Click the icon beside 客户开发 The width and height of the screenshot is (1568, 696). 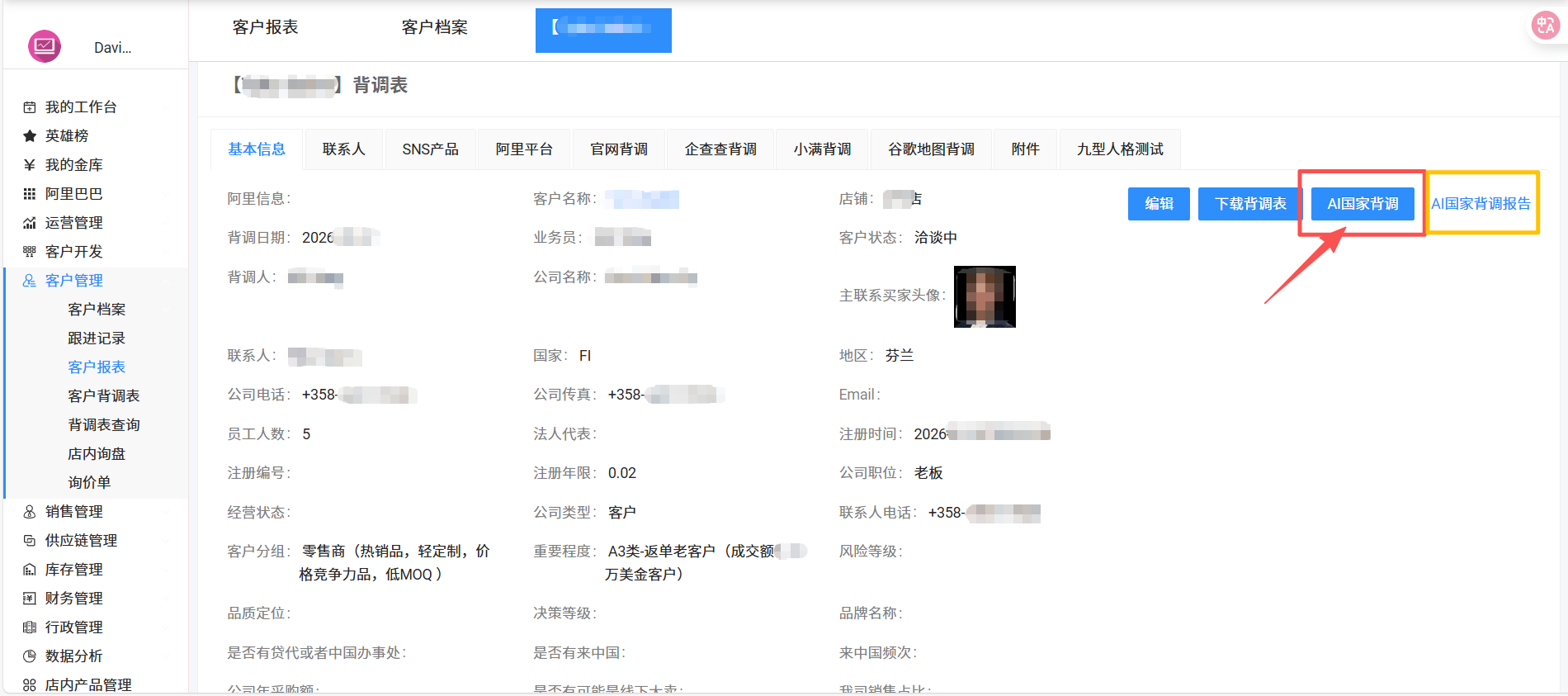[x=30, y=252]
